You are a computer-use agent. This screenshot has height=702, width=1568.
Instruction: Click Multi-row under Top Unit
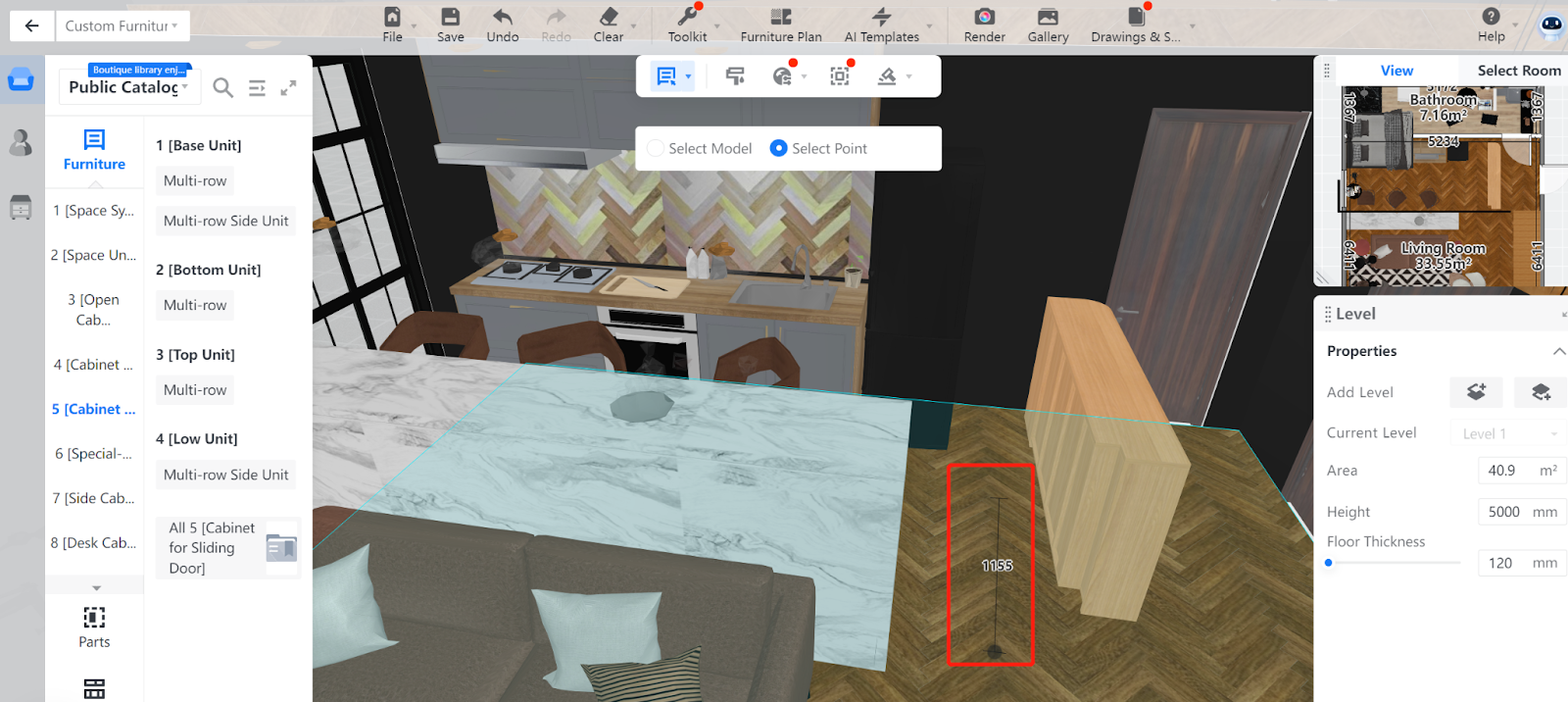tap(195, 390)
